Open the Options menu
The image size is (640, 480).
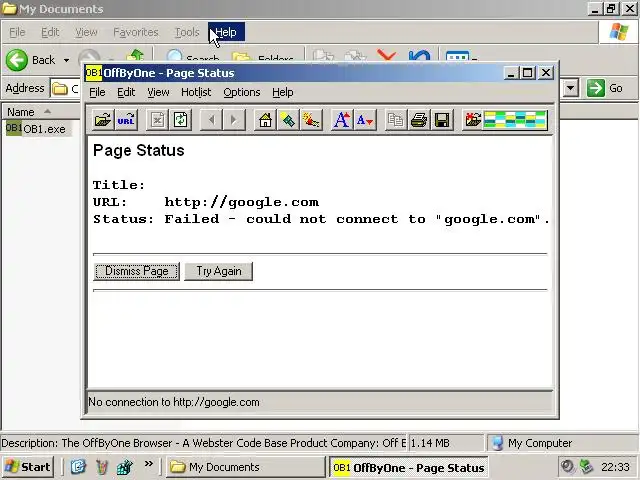tap(242, 92)
